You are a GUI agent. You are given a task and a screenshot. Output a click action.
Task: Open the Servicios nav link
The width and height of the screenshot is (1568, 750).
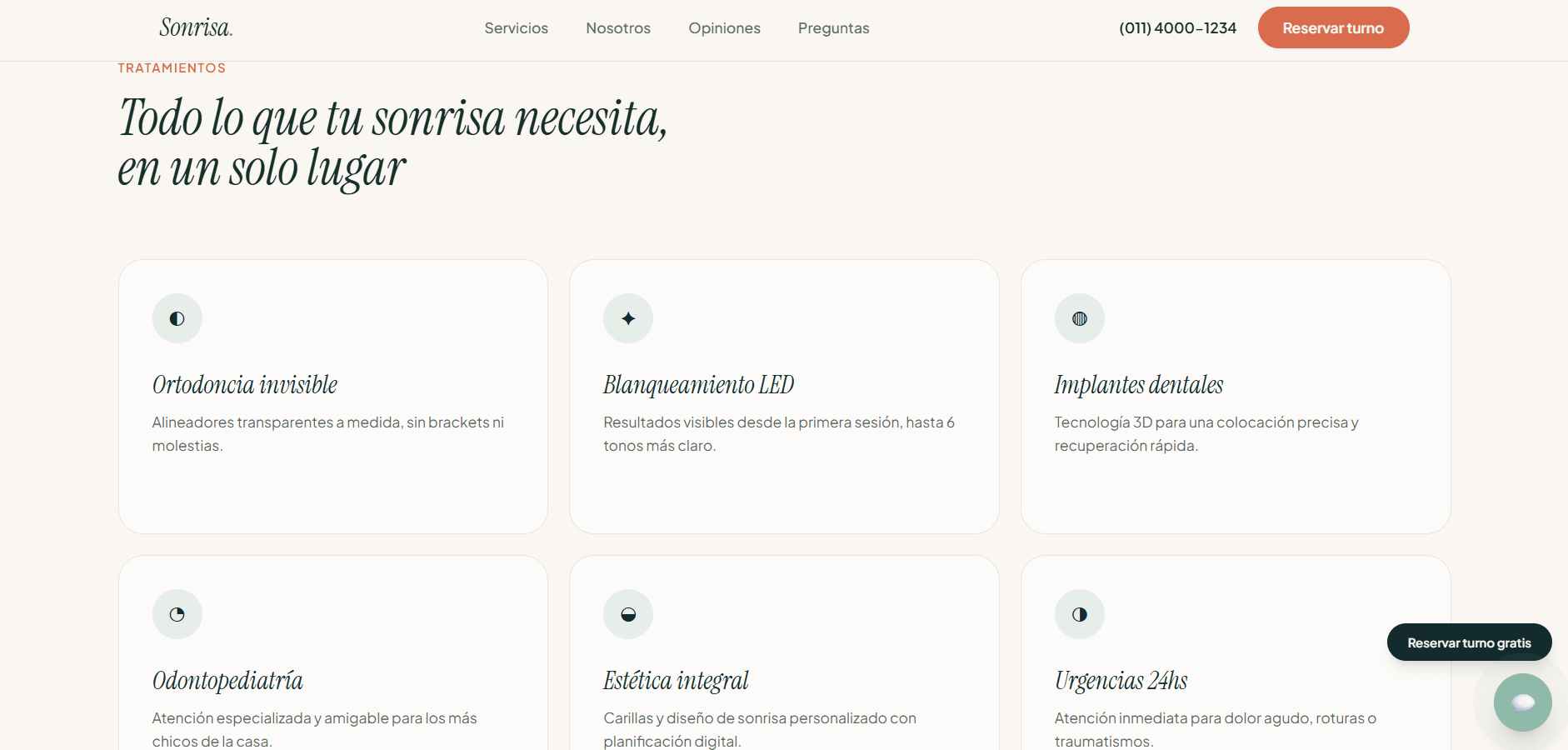pyautogui.click(x=517, y=28)
